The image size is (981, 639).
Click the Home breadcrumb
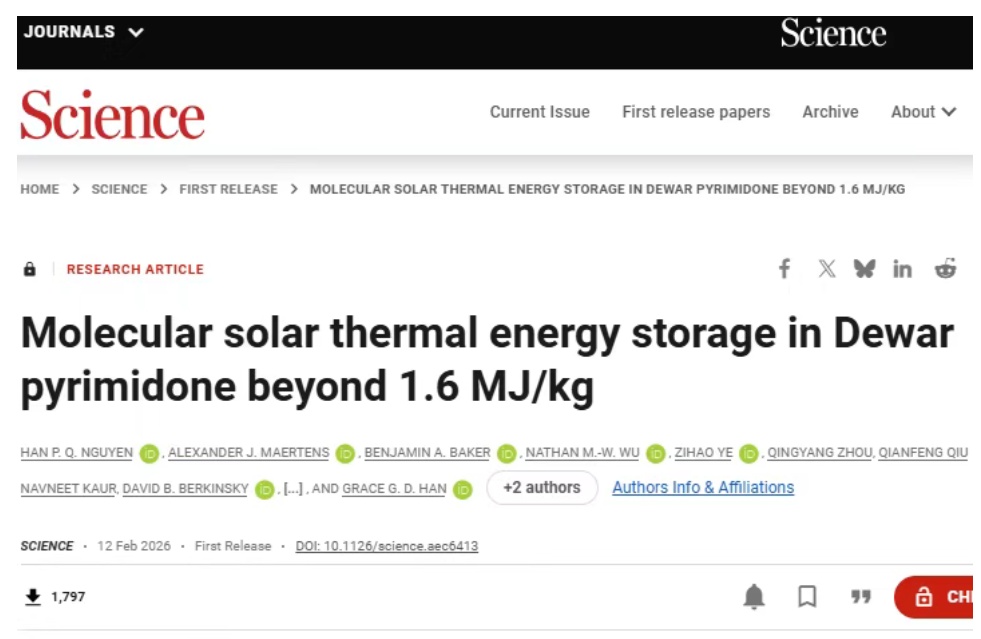click(40, 189)
